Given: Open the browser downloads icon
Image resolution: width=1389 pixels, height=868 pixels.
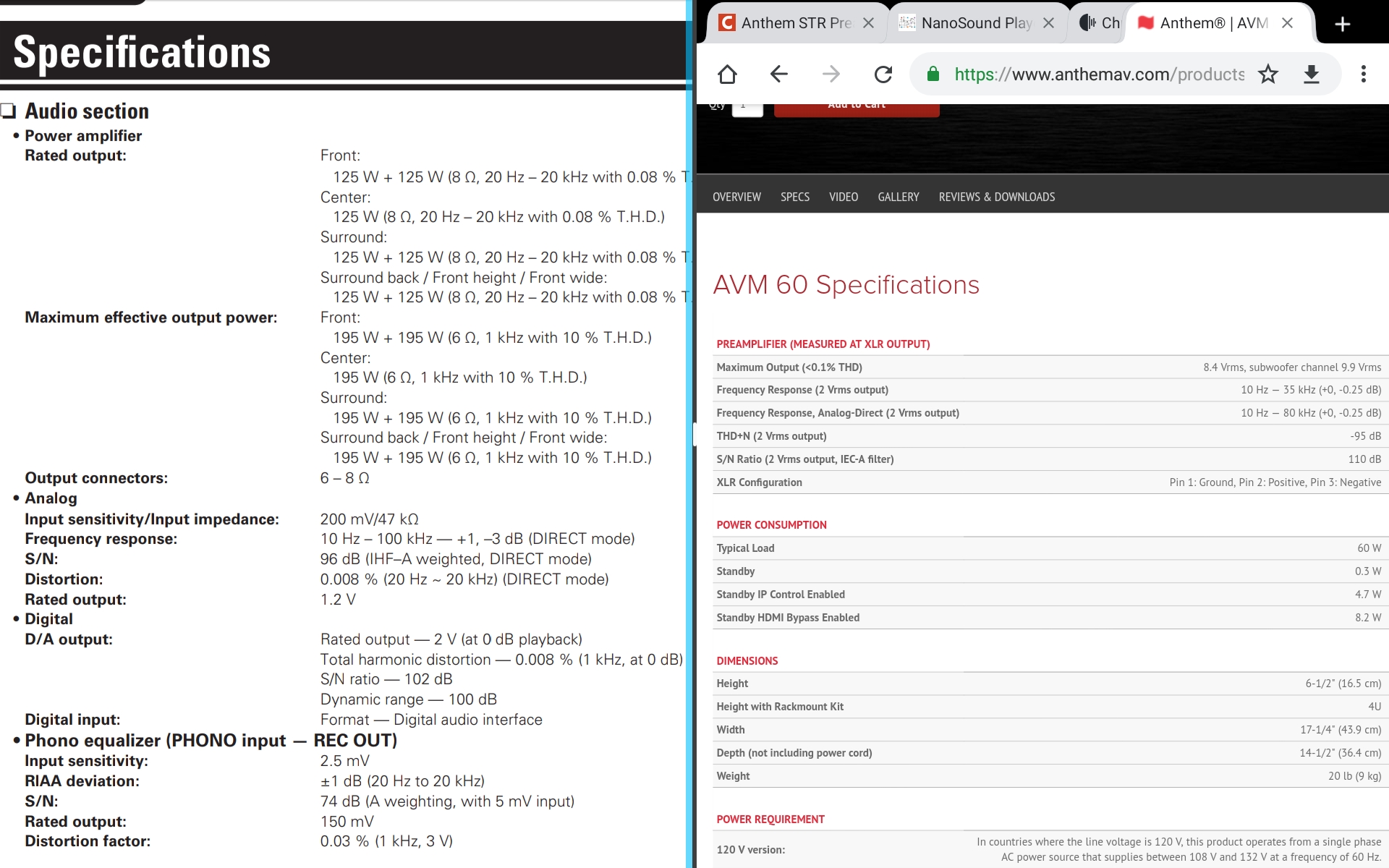Looking at the screenshot, I should point(1312,75).
